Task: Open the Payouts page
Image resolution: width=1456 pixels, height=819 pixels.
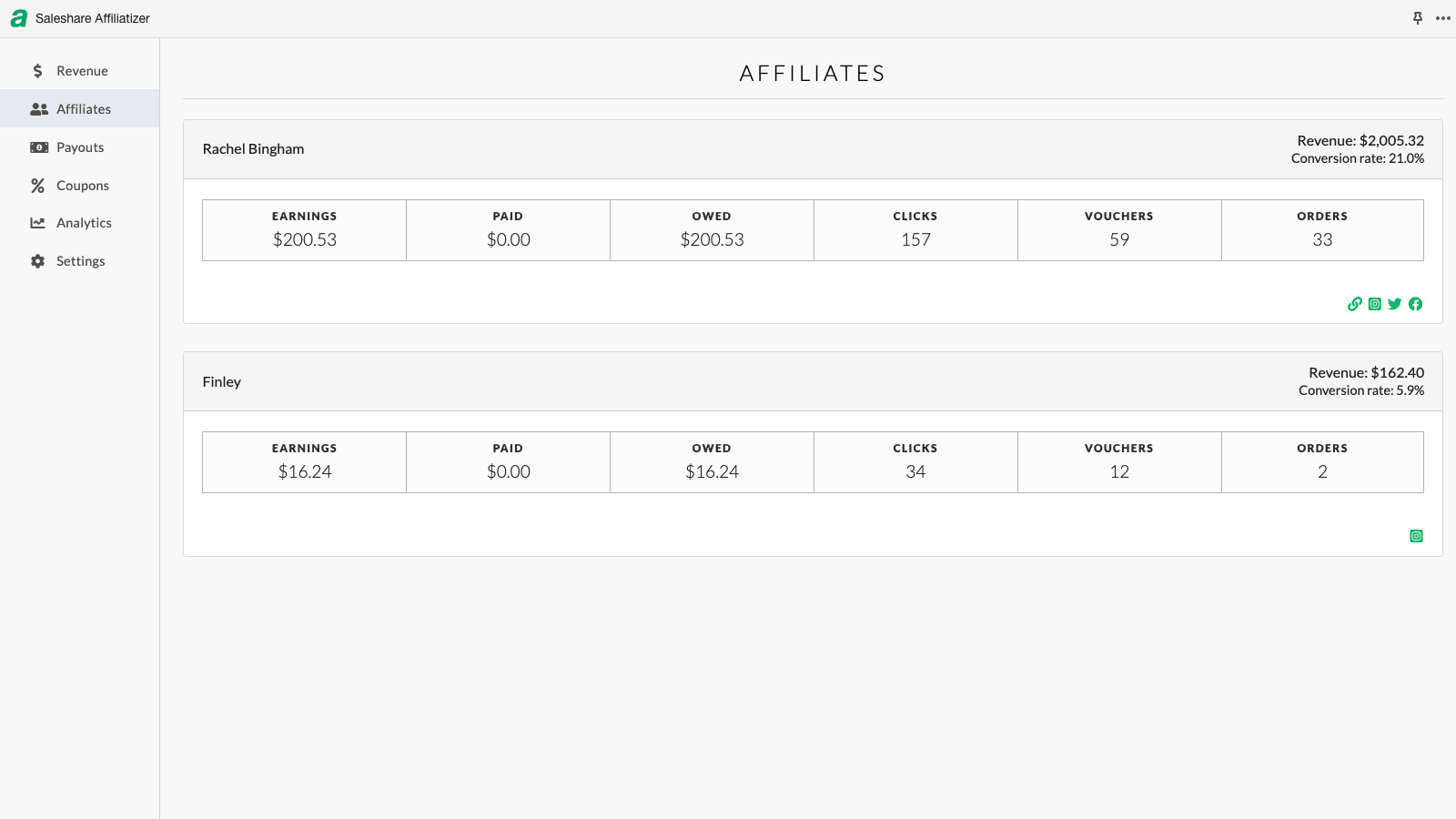Action: point(79,147)
